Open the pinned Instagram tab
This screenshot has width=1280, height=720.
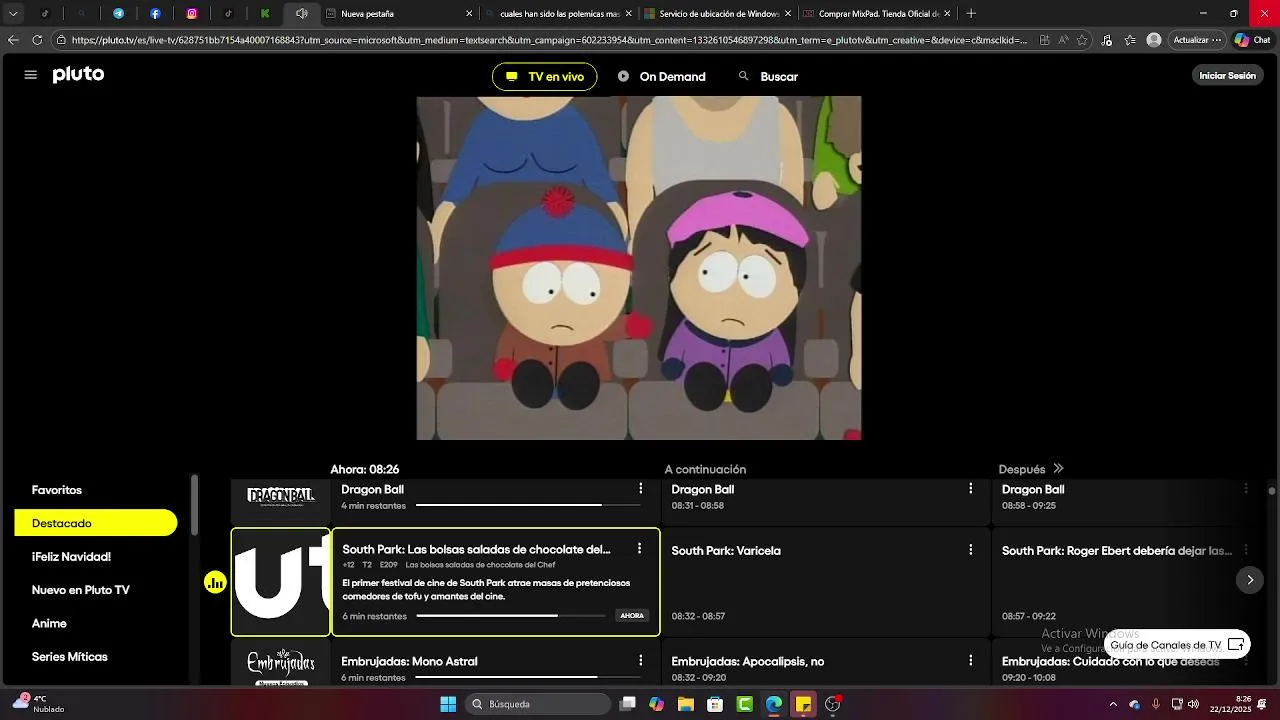pyautogui.click(x=192, y=14)
